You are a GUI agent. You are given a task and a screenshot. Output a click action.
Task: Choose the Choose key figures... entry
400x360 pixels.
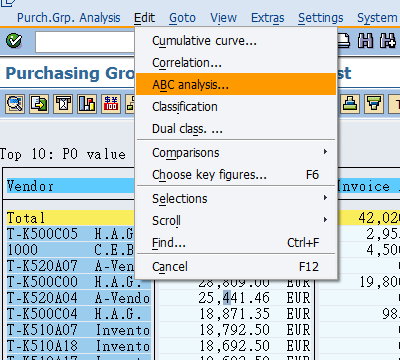(236, 175)
